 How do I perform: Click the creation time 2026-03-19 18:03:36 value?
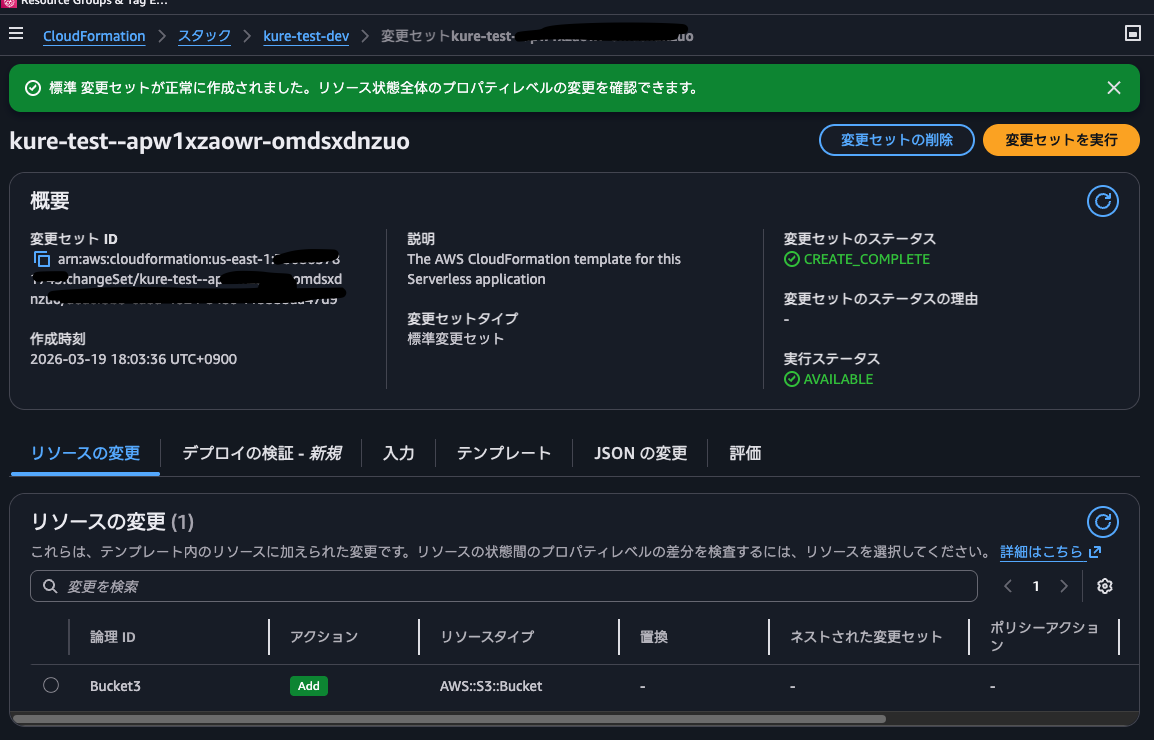[133, 359]
